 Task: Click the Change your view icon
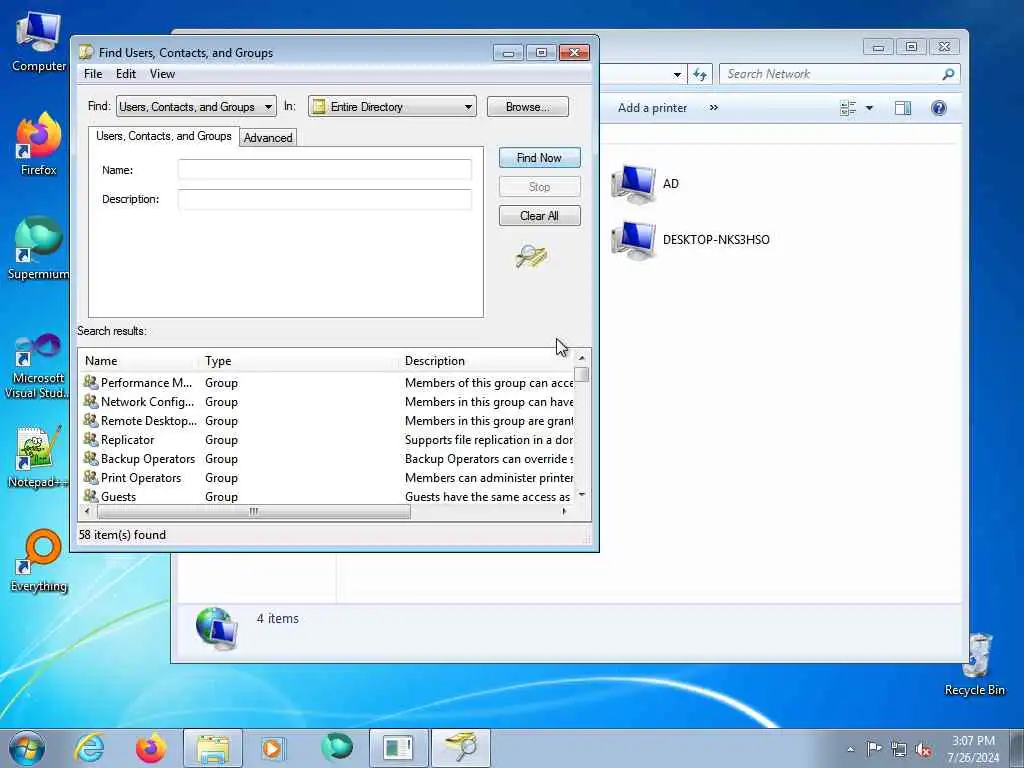pos(848,108)
